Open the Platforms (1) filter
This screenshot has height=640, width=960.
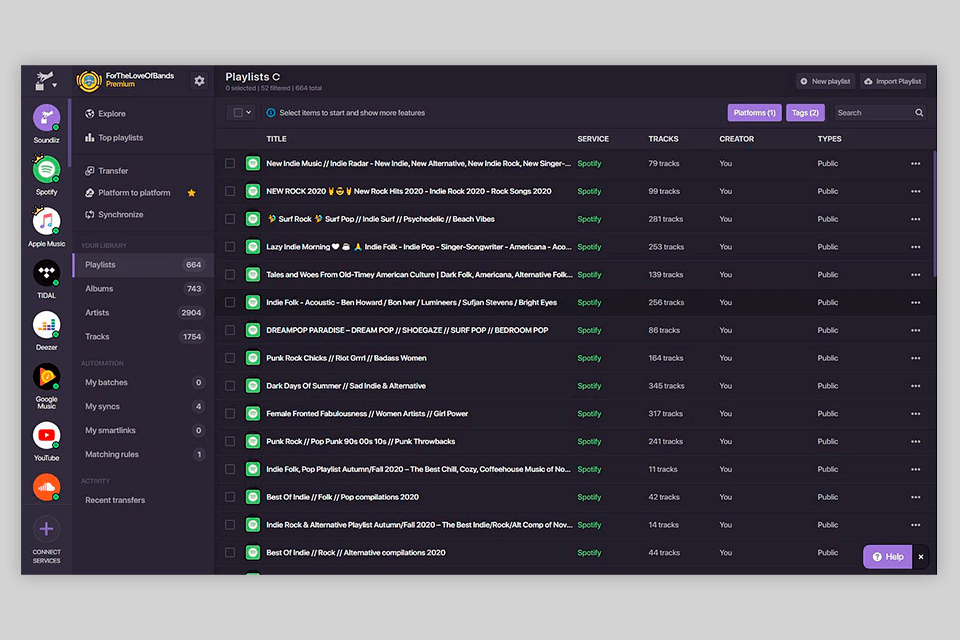[x=754, y=113]
